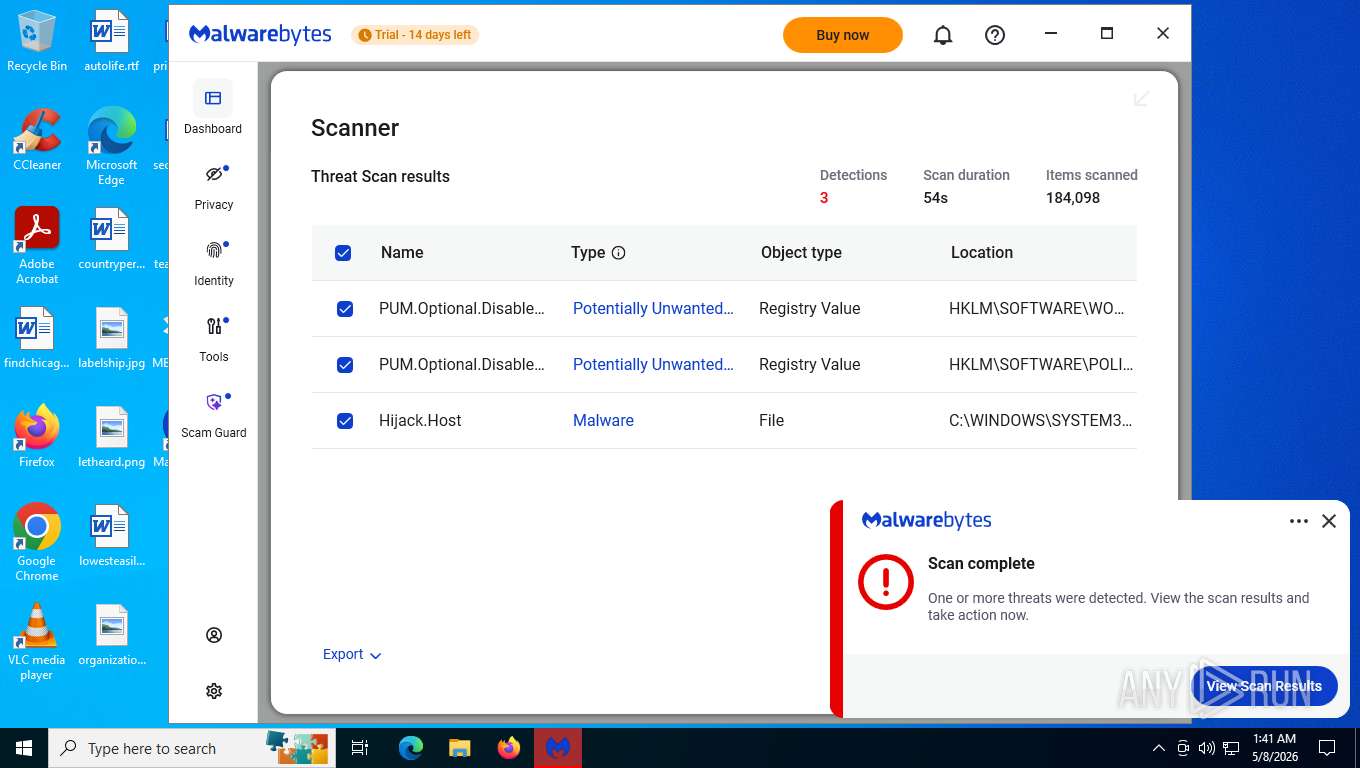The width and height of the screenshot is (1360, 768).
Task: Open the notifications bell
Action: pos(943,35)
